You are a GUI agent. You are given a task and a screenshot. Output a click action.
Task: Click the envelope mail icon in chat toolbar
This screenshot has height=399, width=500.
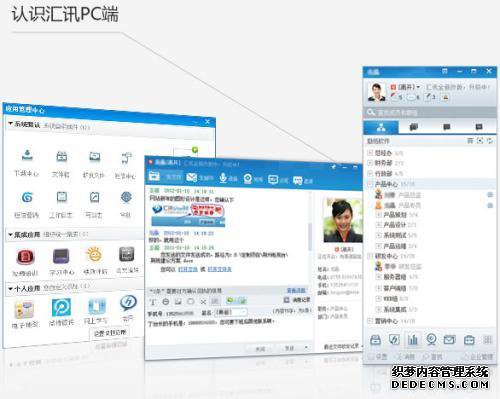click(191, 178)
